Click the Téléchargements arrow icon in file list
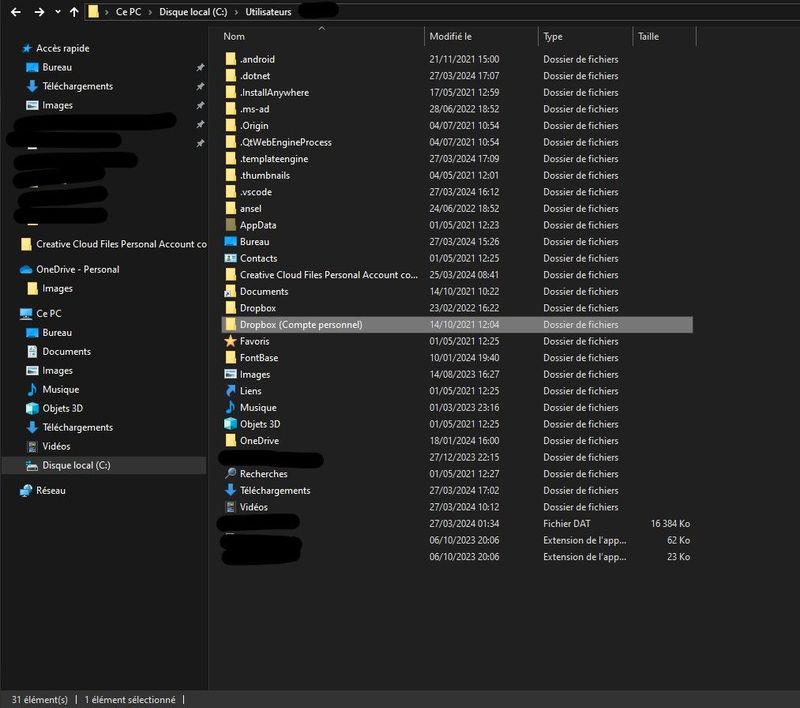The height and width of the screenshot is (708, 800). (231, 491)
